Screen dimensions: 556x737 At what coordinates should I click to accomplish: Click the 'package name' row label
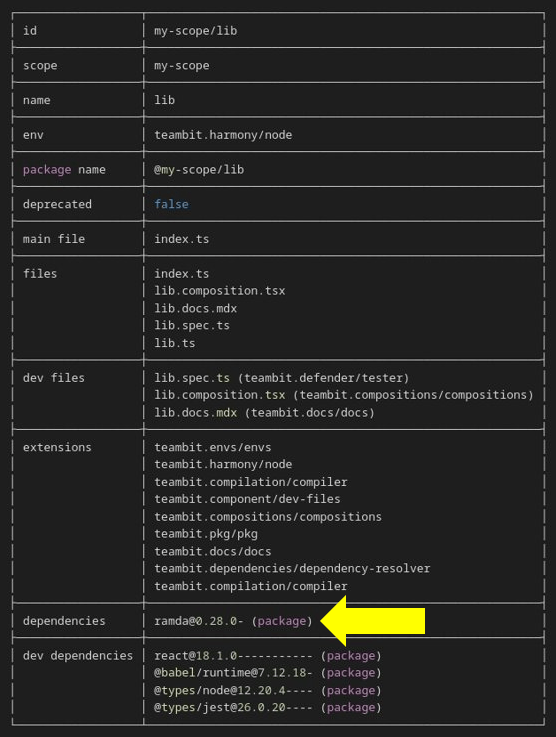click(64, 170)
